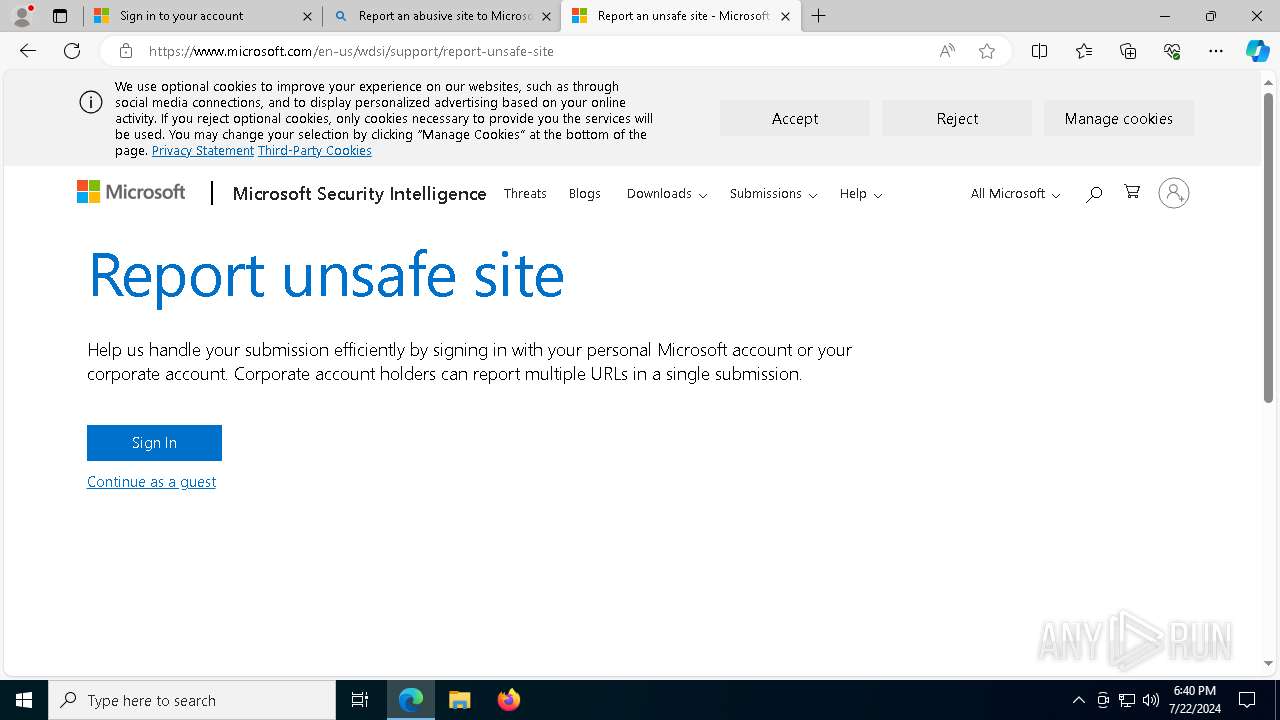Open volume control tray icon

click(1151, 700)
